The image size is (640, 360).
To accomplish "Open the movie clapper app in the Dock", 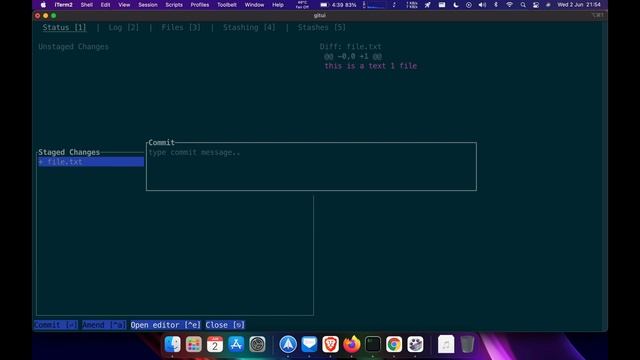I will tap(415, 344).
